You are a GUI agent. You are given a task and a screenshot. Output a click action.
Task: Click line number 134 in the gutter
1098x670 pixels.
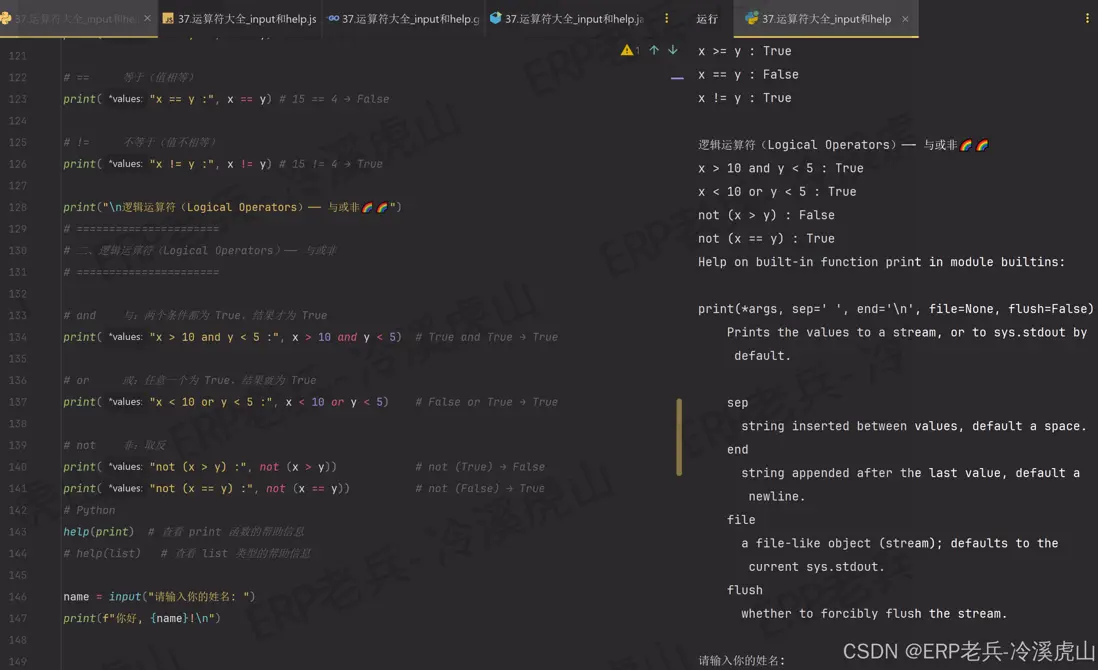[x=18, y=337]
